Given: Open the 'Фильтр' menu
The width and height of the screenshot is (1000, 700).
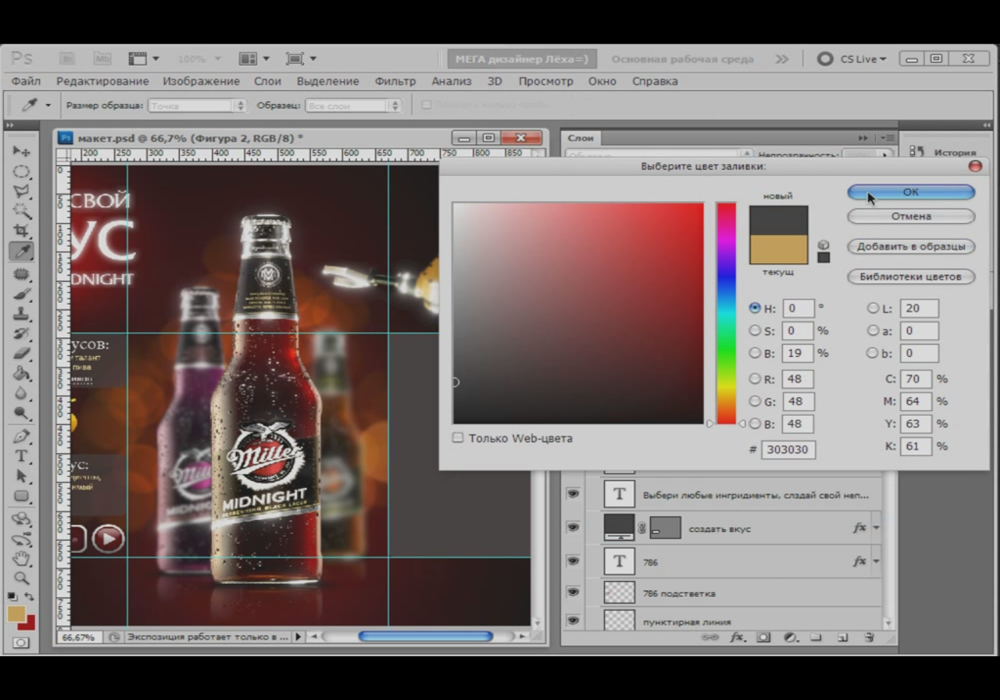Looking at the screenshot, I should coord(395,81).
